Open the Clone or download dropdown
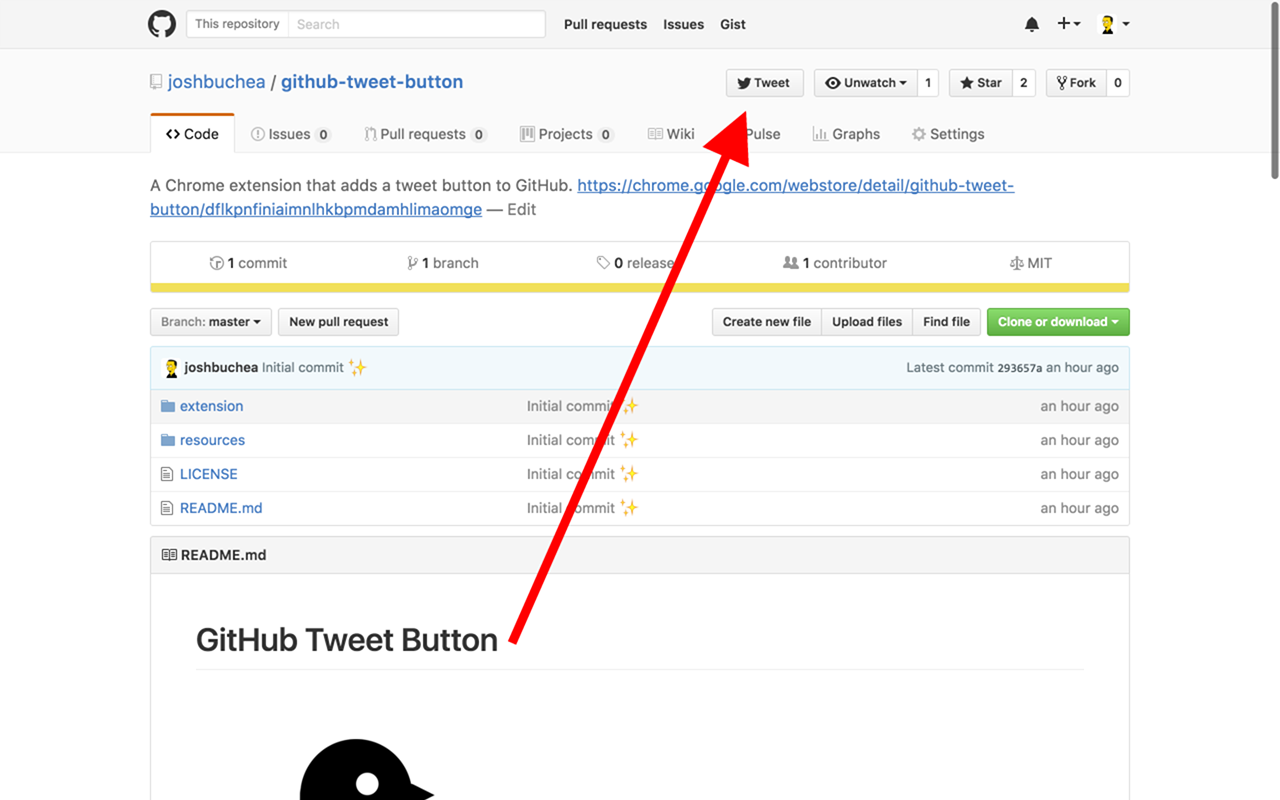 coord(1057,321)
